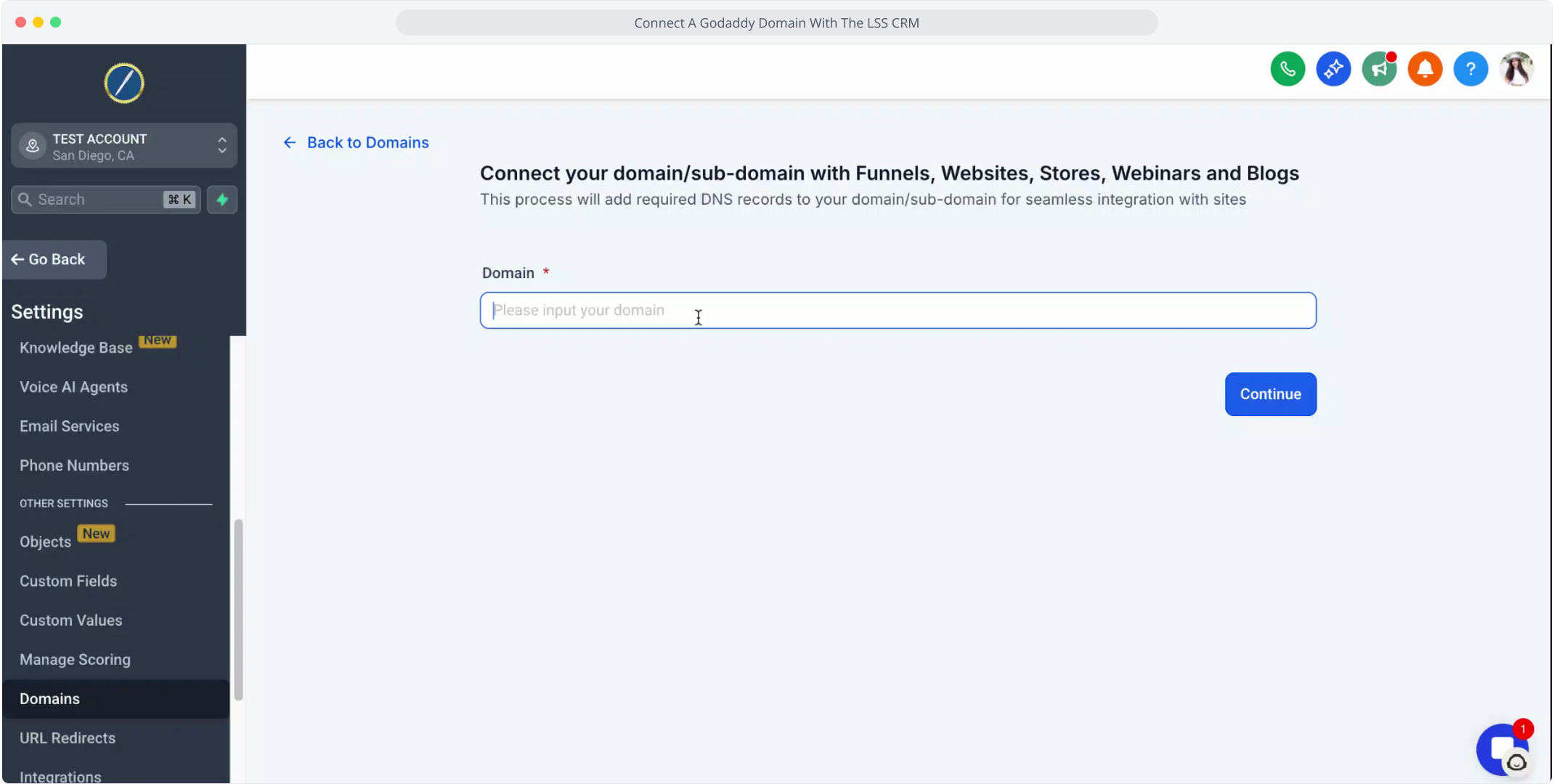Select Domains in sidebar

pos(116,699)
